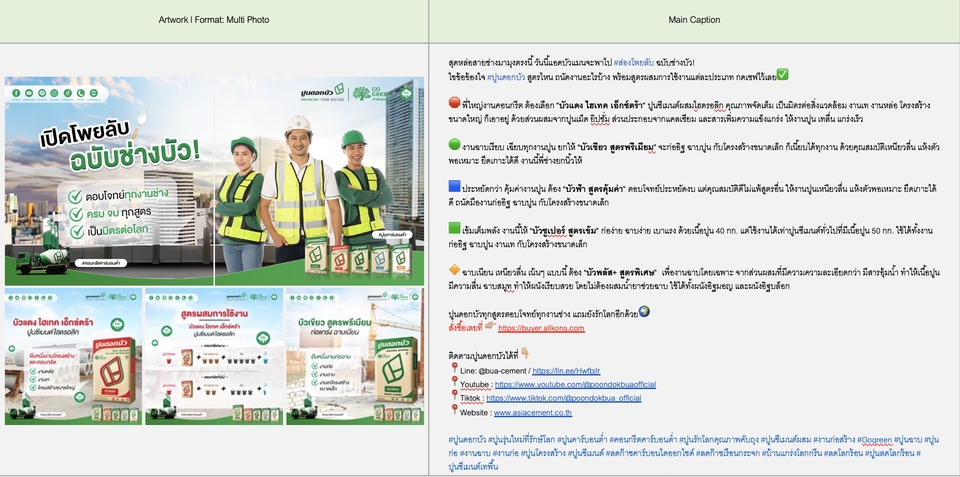Click the orange diamond emoji before บัวพลัส paragraph
Viewport: 960px width, 477px height.
[454, 269]
